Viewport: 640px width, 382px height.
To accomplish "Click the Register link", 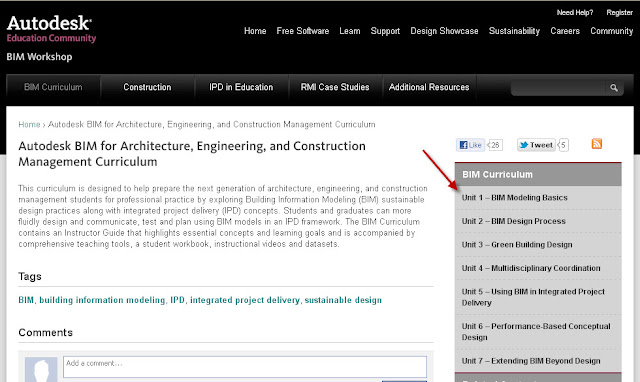I will coord(619,13).
